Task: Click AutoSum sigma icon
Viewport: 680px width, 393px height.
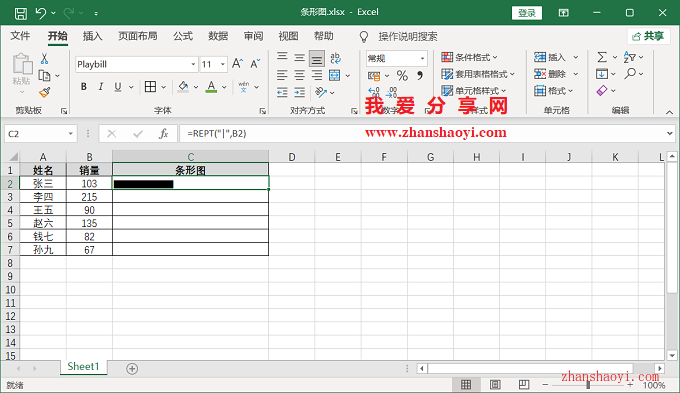Action: tap(602, 57)
